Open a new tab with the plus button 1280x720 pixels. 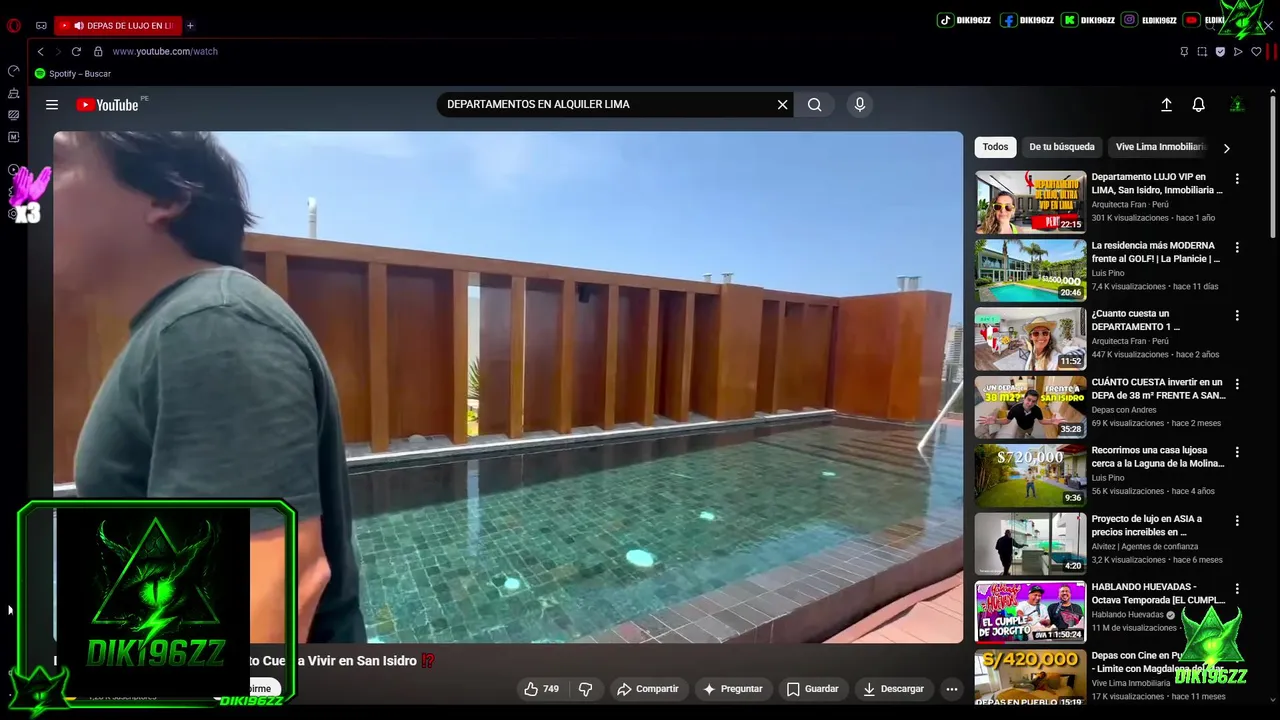click(x=190, y=25)
